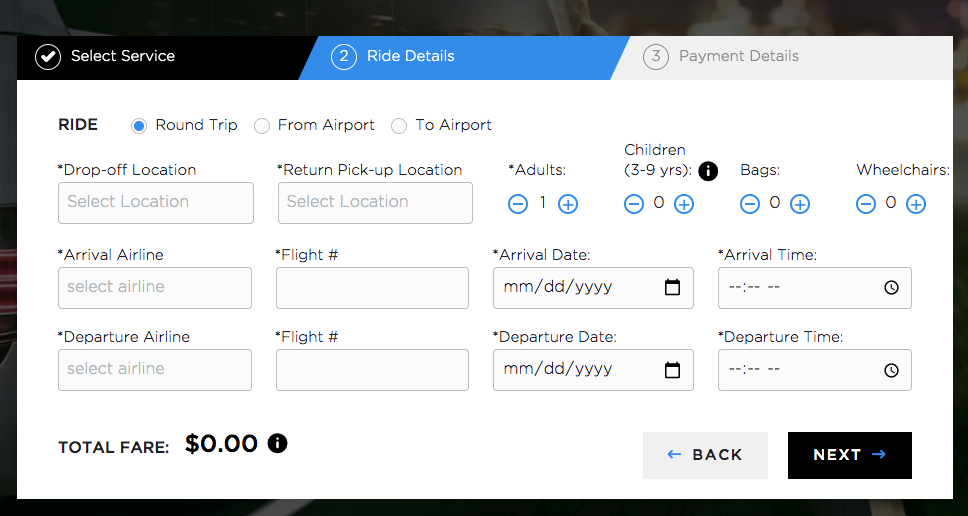Screen dimensions: 968x516
Task: Open the Arrival Date calendar picker
Action: point(672,288)
